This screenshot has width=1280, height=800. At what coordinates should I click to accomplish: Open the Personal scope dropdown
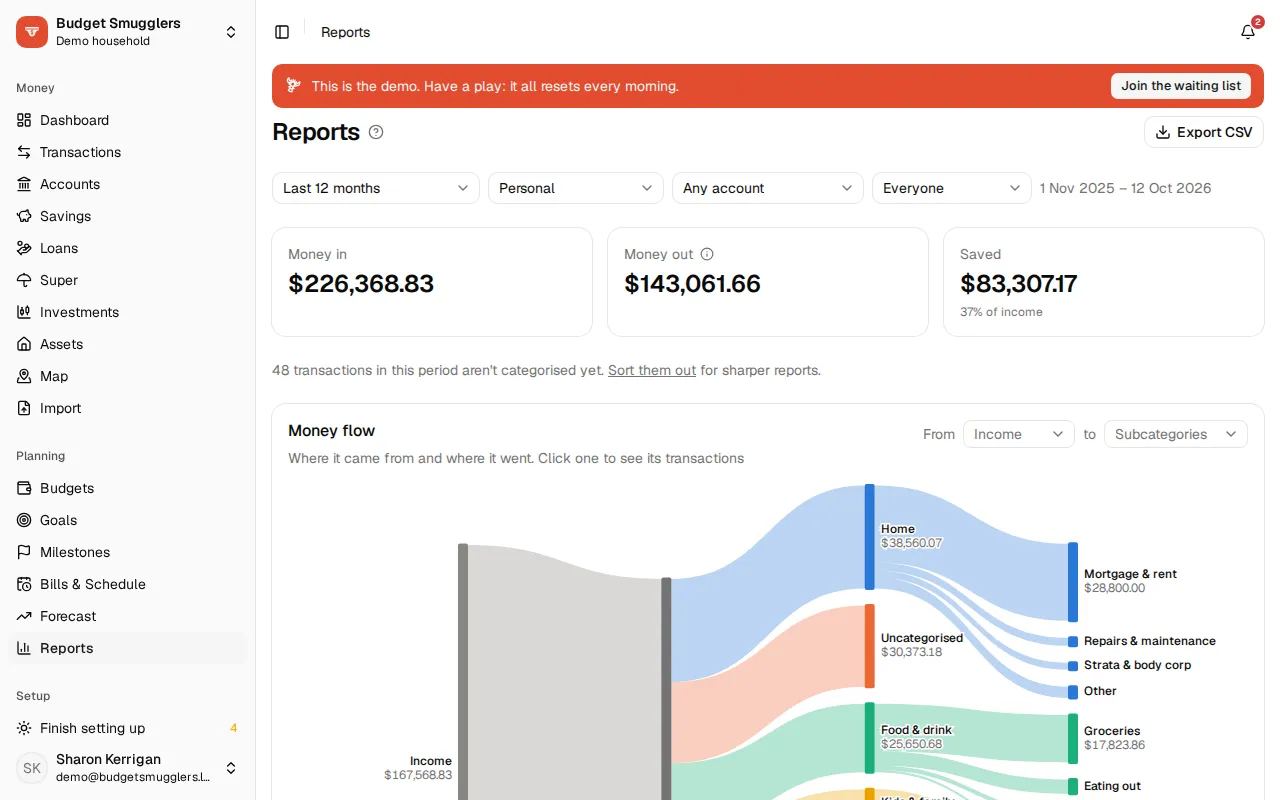click(x=576, y=188)
